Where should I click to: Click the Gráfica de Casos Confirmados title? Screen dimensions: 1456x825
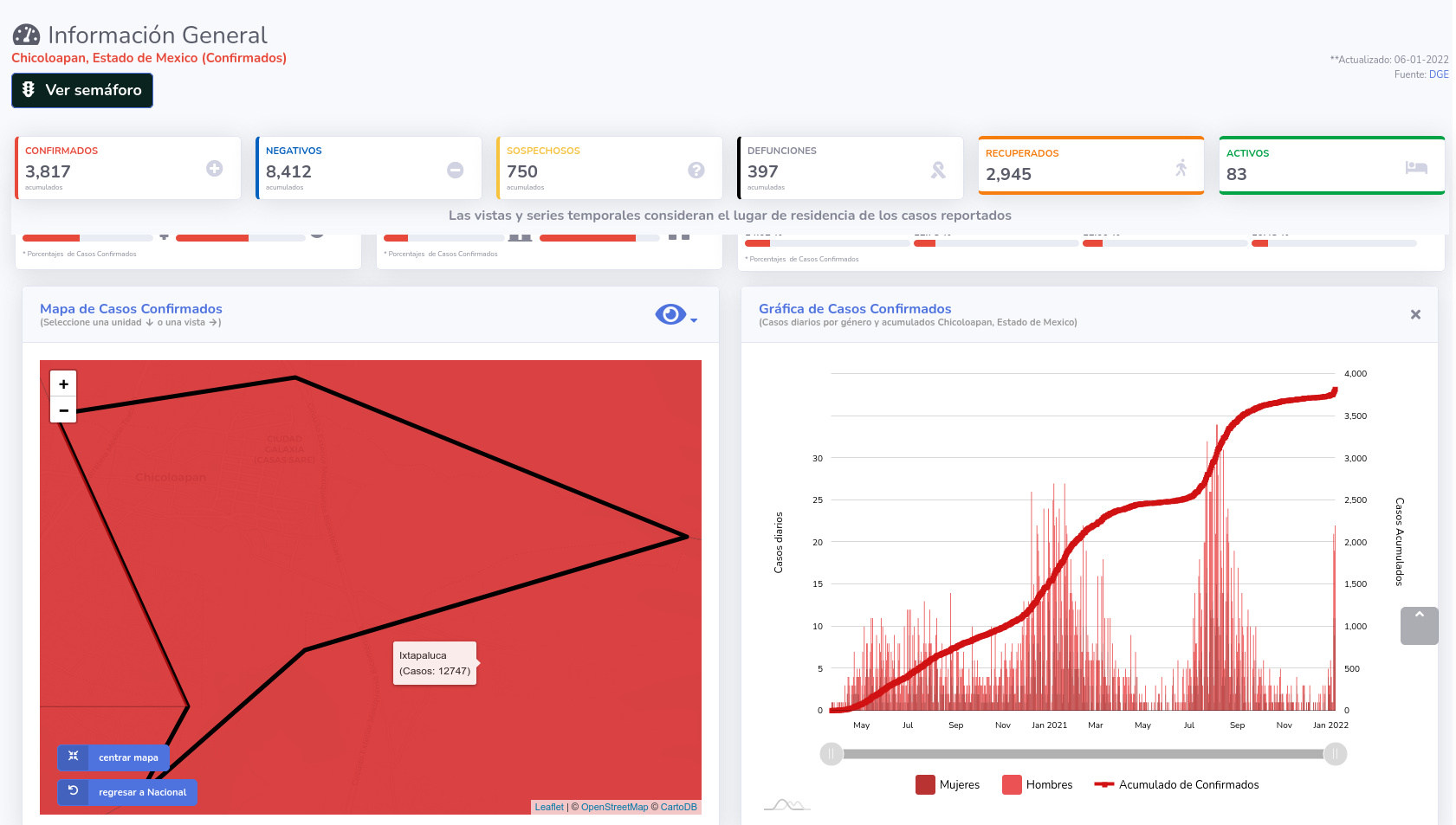[x=855, y=308]
